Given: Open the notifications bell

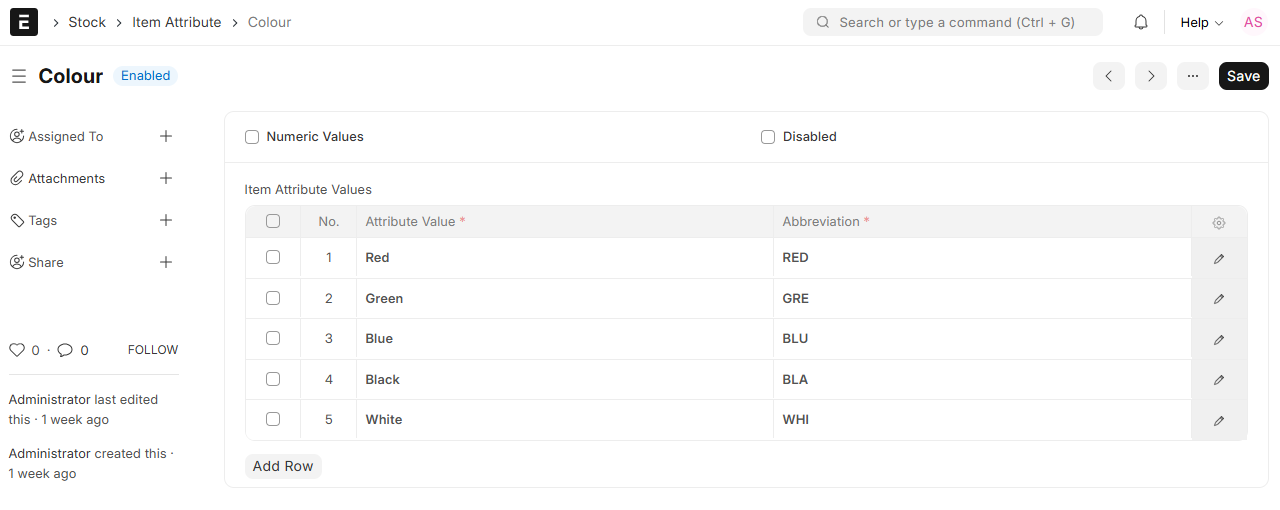Looking at the screenshot, I should click(x=1141, y=22).
